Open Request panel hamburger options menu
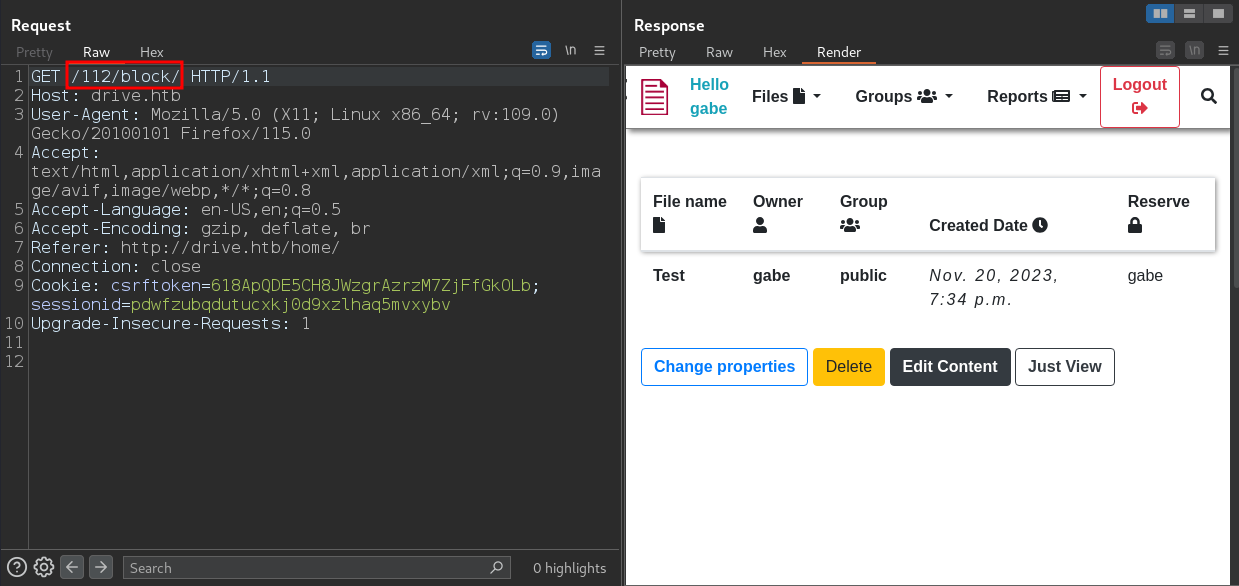Viewport: 1239px width, 586px height. click(x=600, y=50)
